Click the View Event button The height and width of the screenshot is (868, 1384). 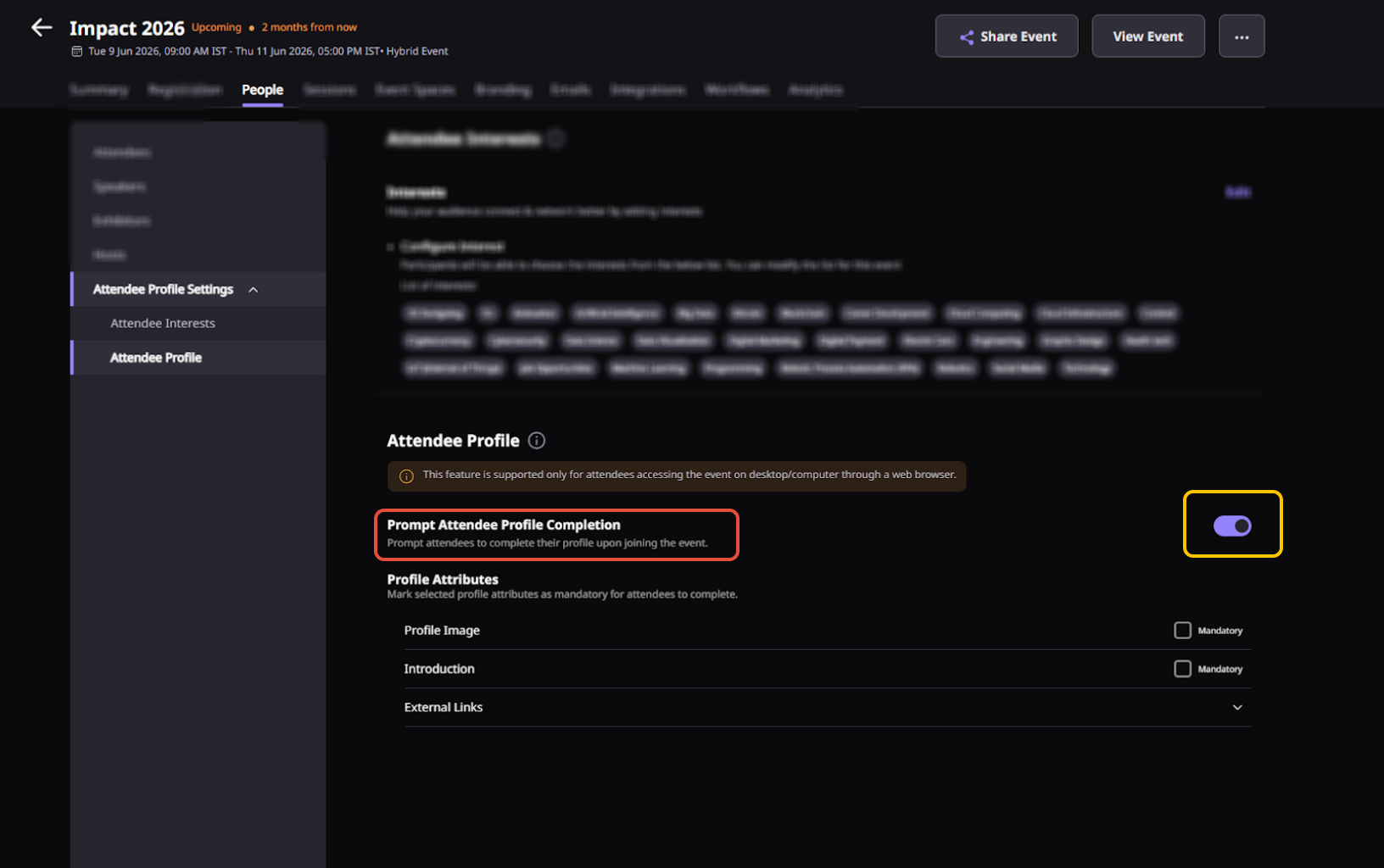[1147, 36]
